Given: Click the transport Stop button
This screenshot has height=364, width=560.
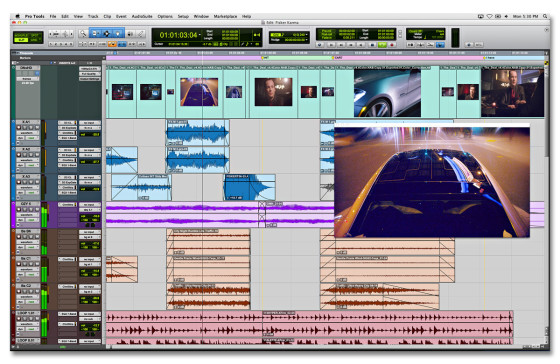Looking at the screenshot, I should point(372,45).
